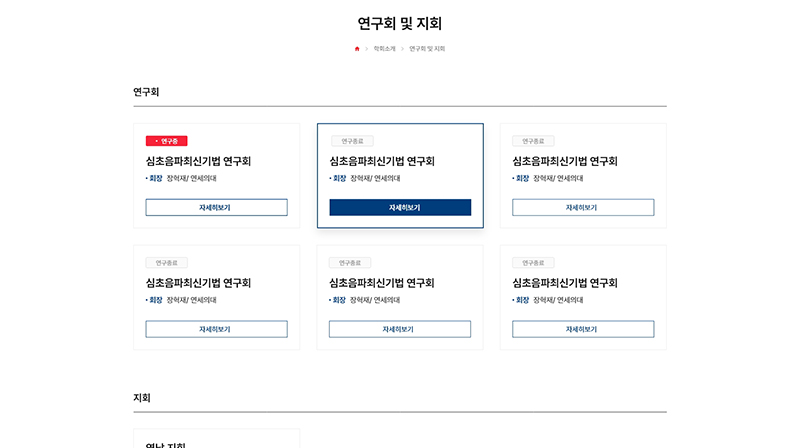The width and height of the screenshot is (800, 448).
Task: Click 자세히보기 in second row's first card
Action: click(x=216, y=329)
